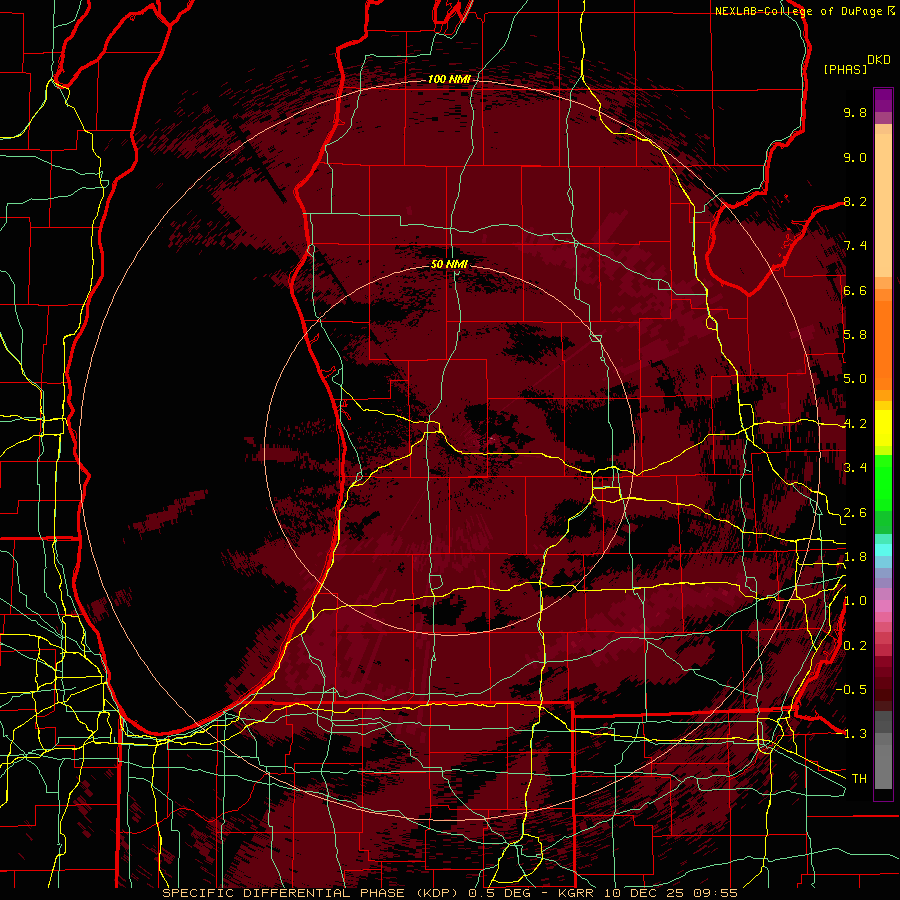Select the cyan segment of the color bar
Screen dimensions: 900x900
[883, 549]
